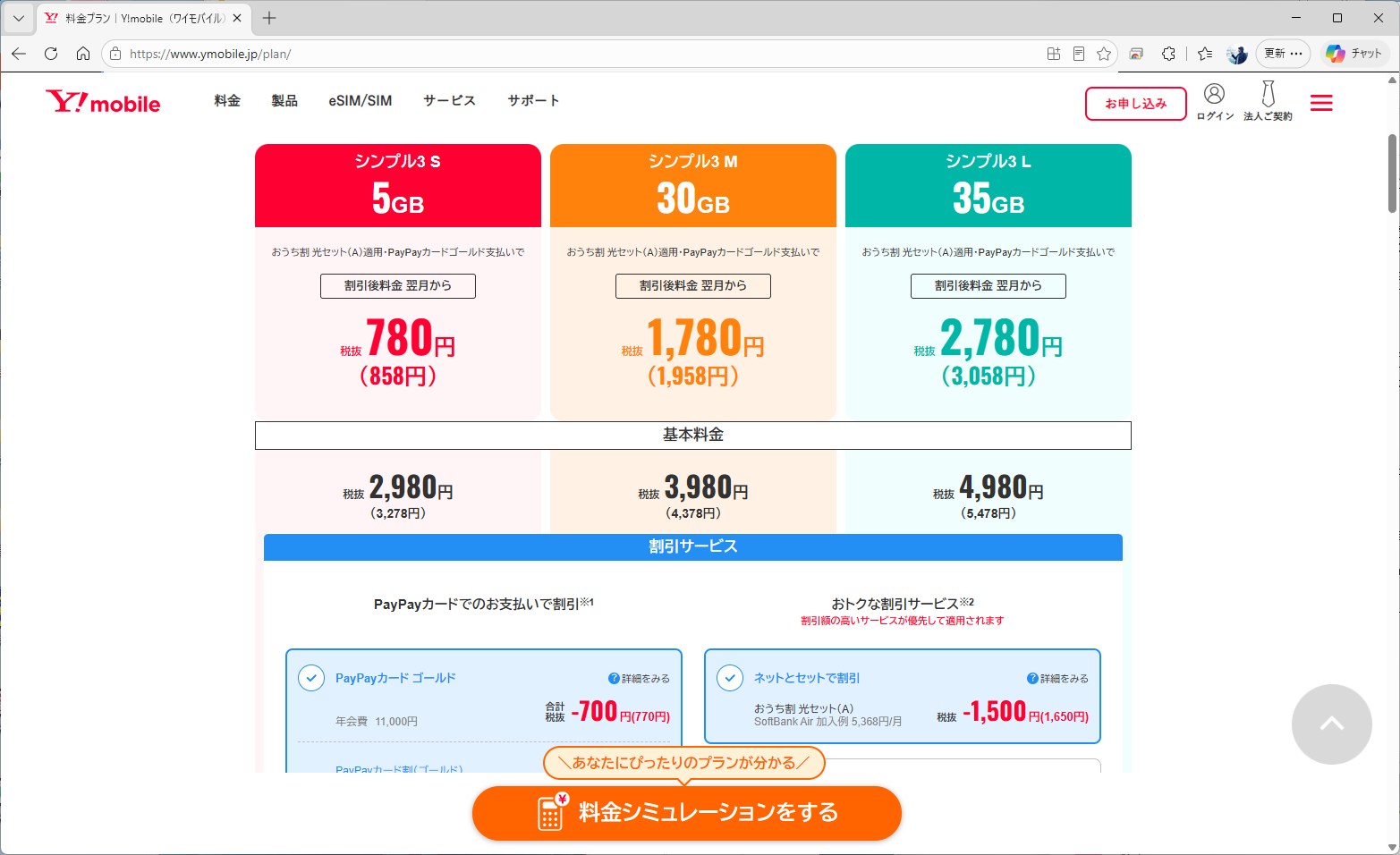Click the Y!mobile logo
1400x855 pixels.
point(103,102)
